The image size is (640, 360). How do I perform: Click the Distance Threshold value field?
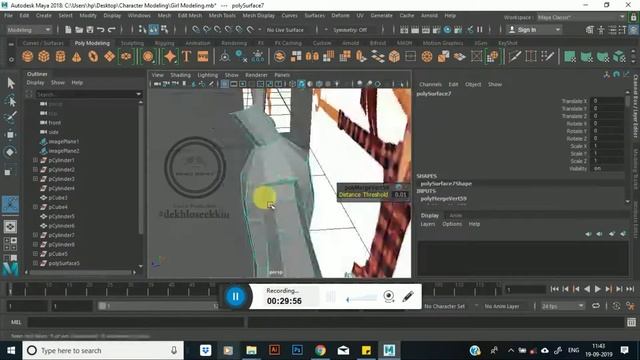(x=400, y=195)
